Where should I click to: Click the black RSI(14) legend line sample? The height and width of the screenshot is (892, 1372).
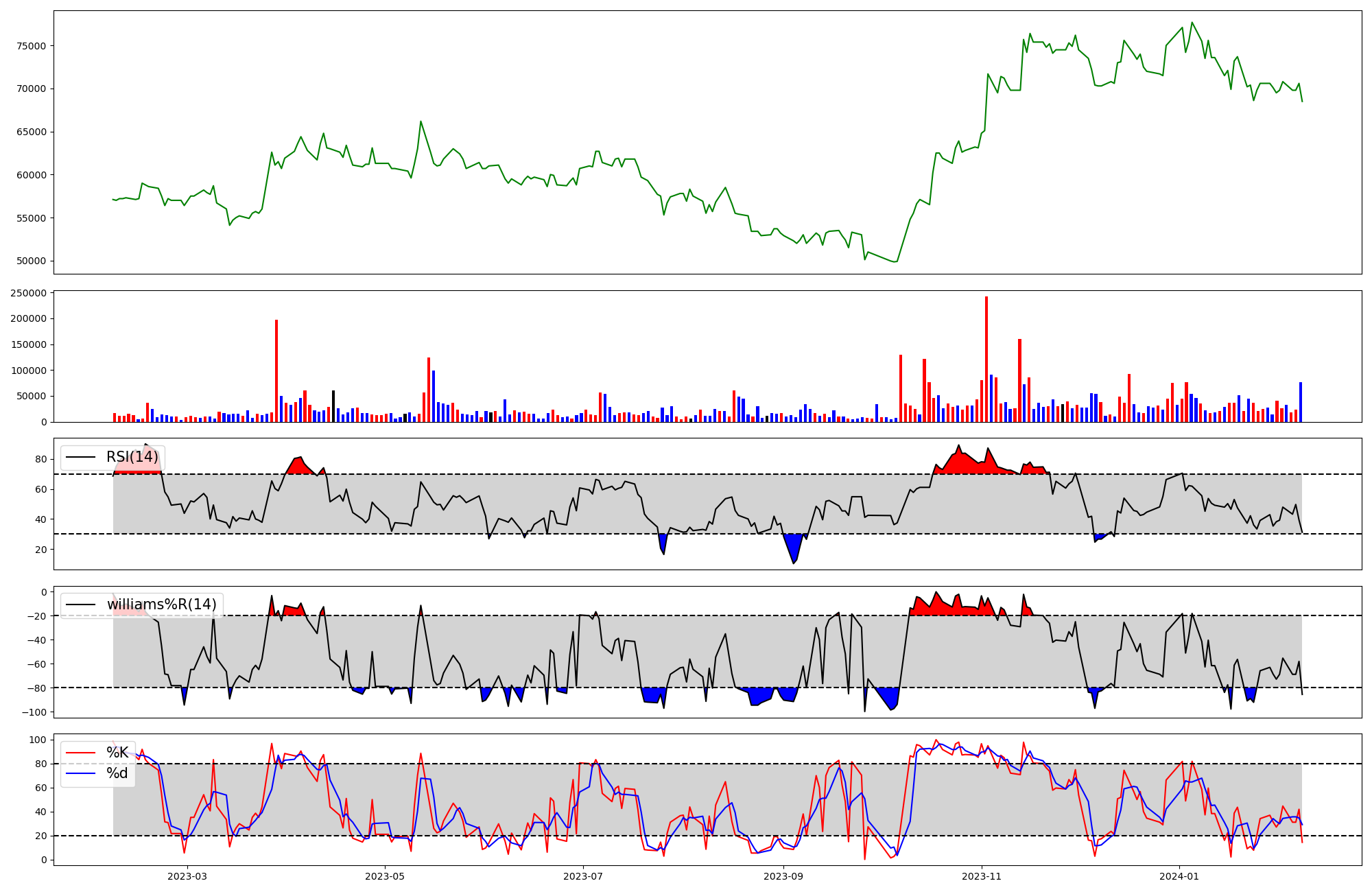point(80,457)
